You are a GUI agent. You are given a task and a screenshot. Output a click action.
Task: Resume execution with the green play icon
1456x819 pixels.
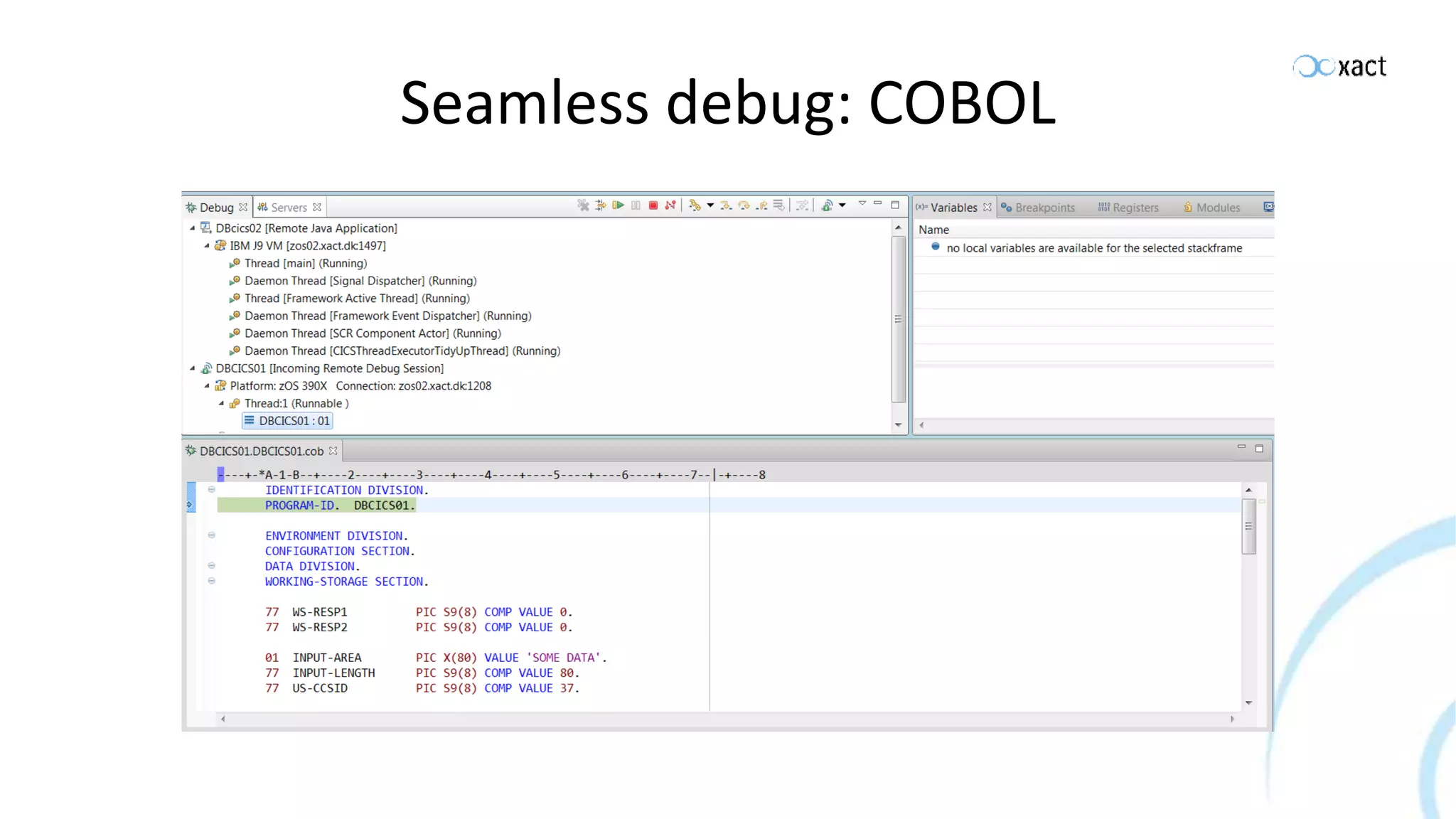pos(618,205)
